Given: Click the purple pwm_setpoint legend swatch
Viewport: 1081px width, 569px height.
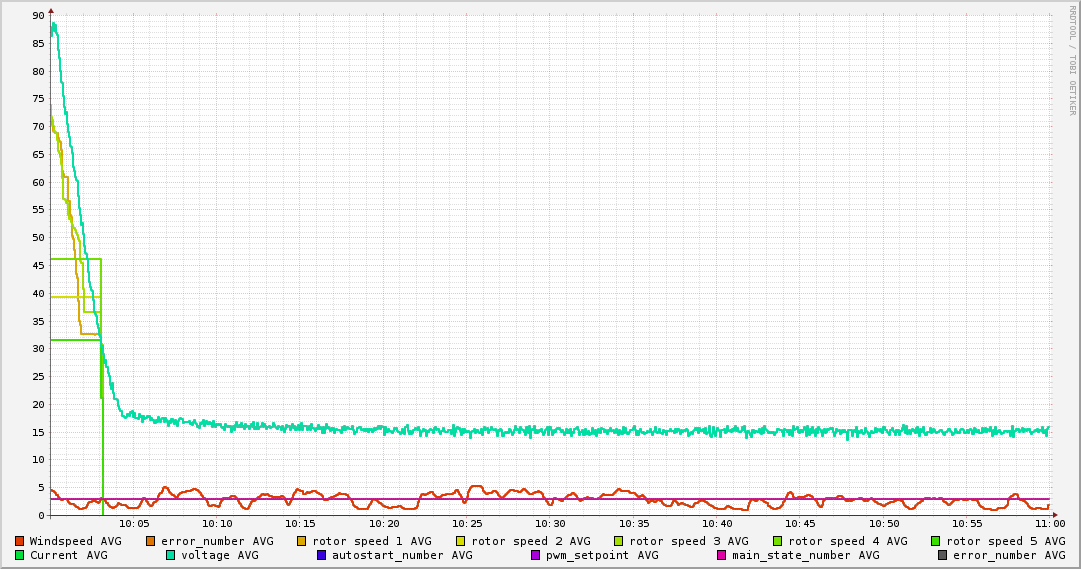Looking at the screenshot, I should [x=536, y=555].
